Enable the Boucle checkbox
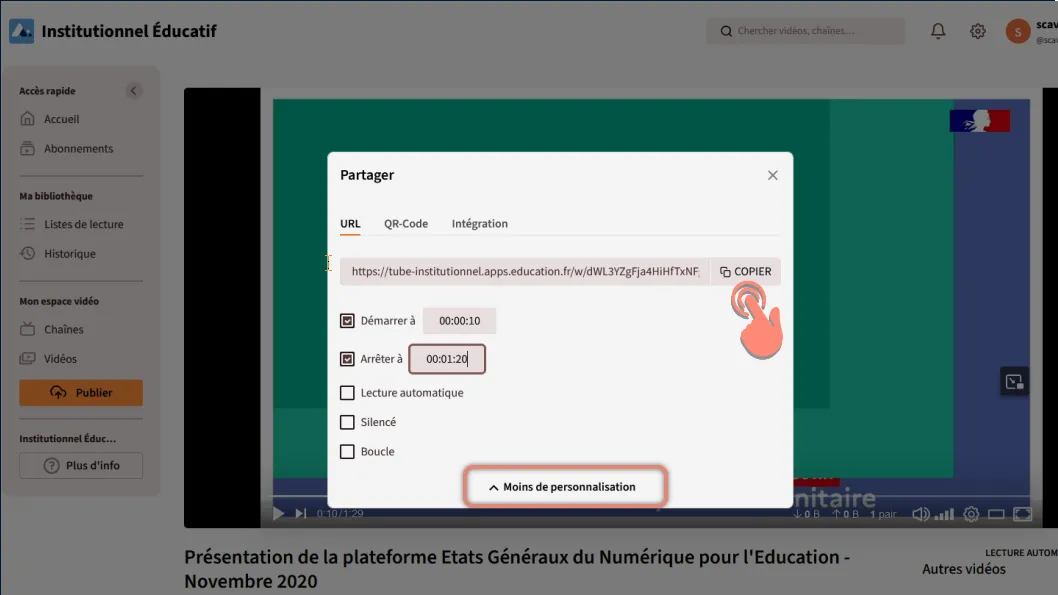 [x=347, y=452]
